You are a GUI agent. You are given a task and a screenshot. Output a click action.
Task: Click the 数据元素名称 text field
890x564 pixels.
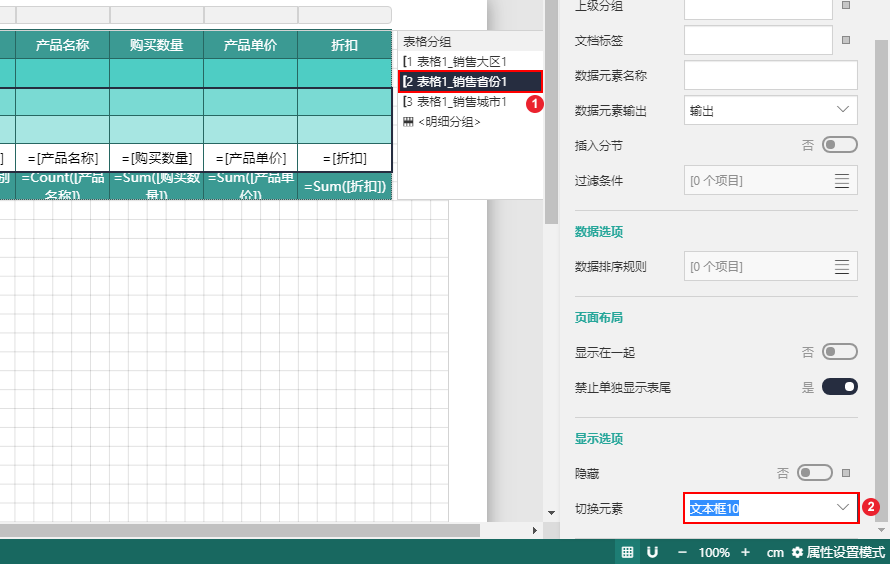click(770, 75)
